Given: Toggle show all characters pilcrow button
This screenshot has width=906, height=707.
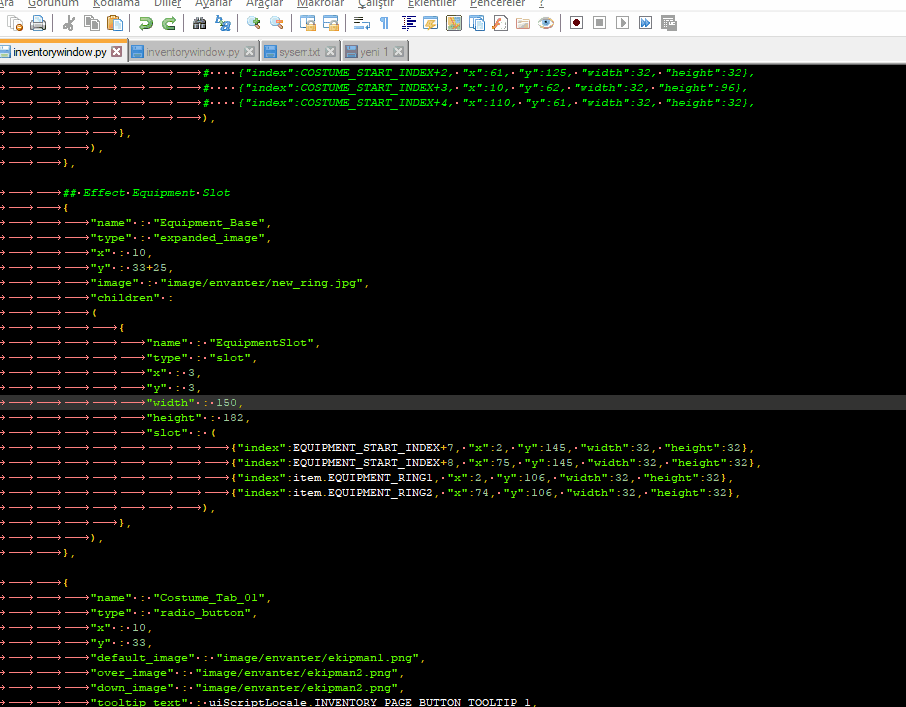Looking at the screenshot, I should [x=385, y=23].
